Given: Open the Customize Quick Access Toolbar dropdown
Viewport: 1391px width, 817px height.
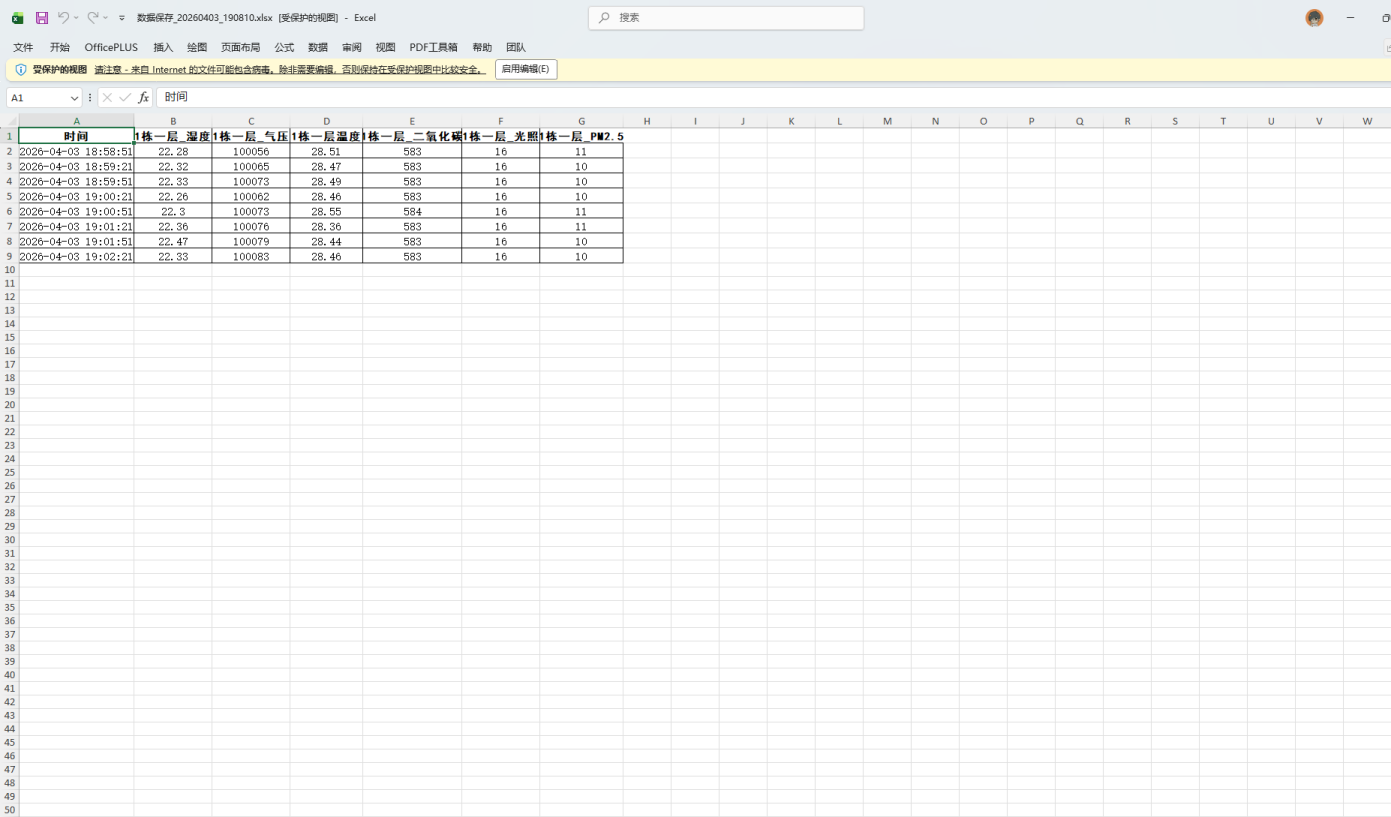Looking at the screenshot, I should pos(122,18).
